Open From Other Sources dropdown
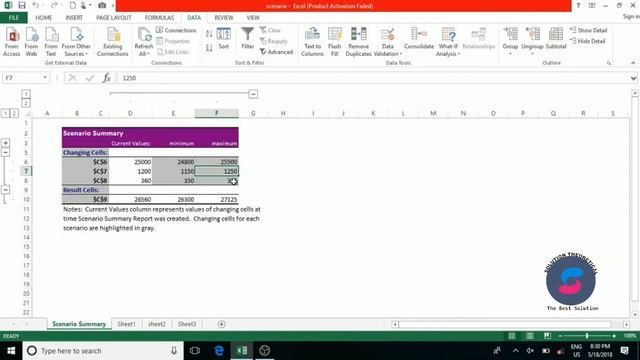The height and width of the screenshot is (360, 640). coord(76,42)
